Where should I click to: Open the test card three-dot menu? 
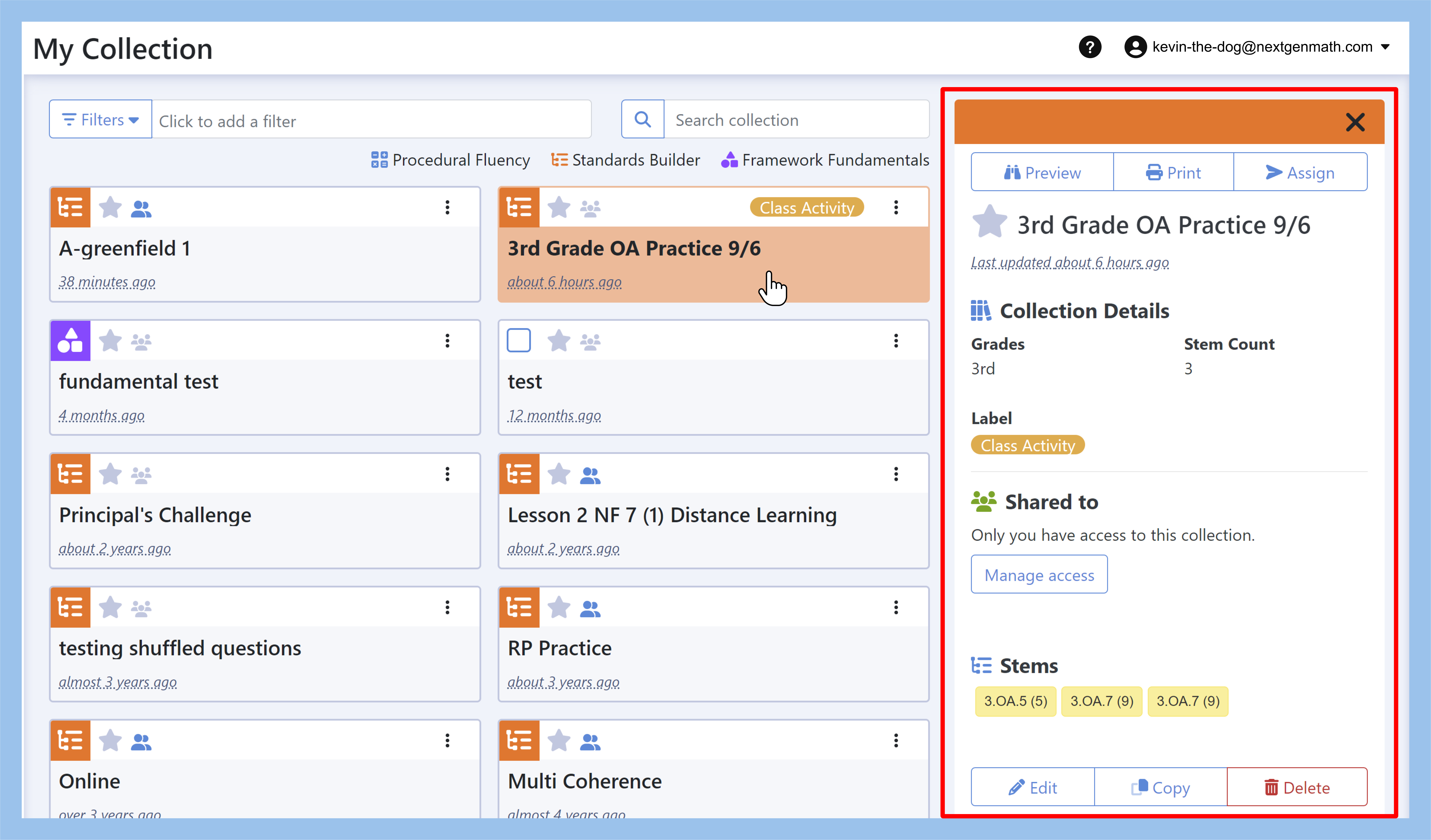pos(896,341)
